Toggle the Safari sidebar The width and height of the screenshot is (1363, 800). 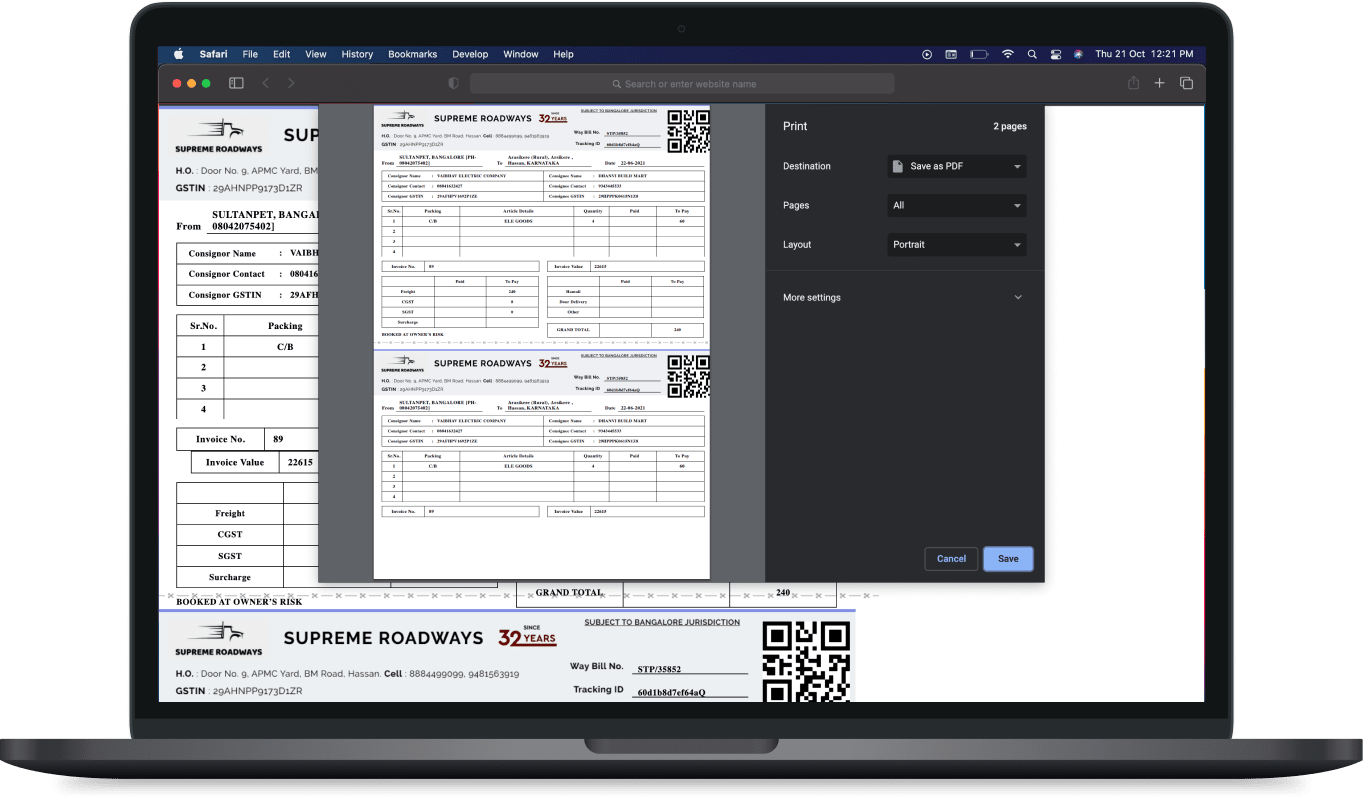(236, 83)
